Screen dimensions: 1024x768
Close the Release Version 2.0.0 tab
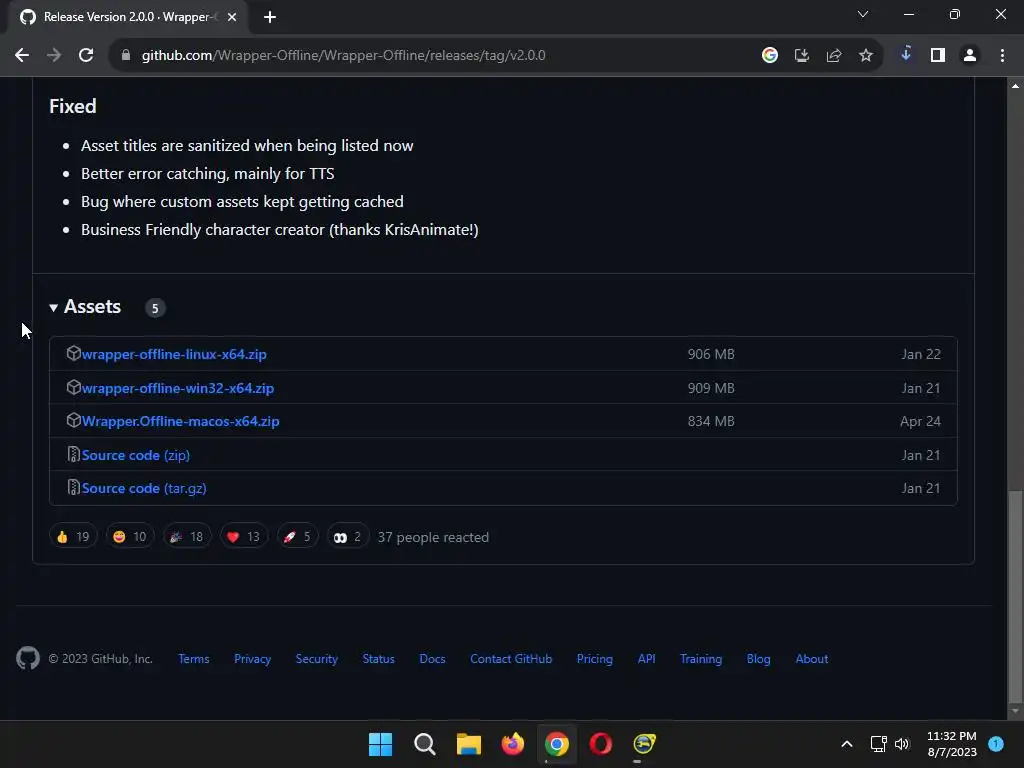(x=232, y=17)
